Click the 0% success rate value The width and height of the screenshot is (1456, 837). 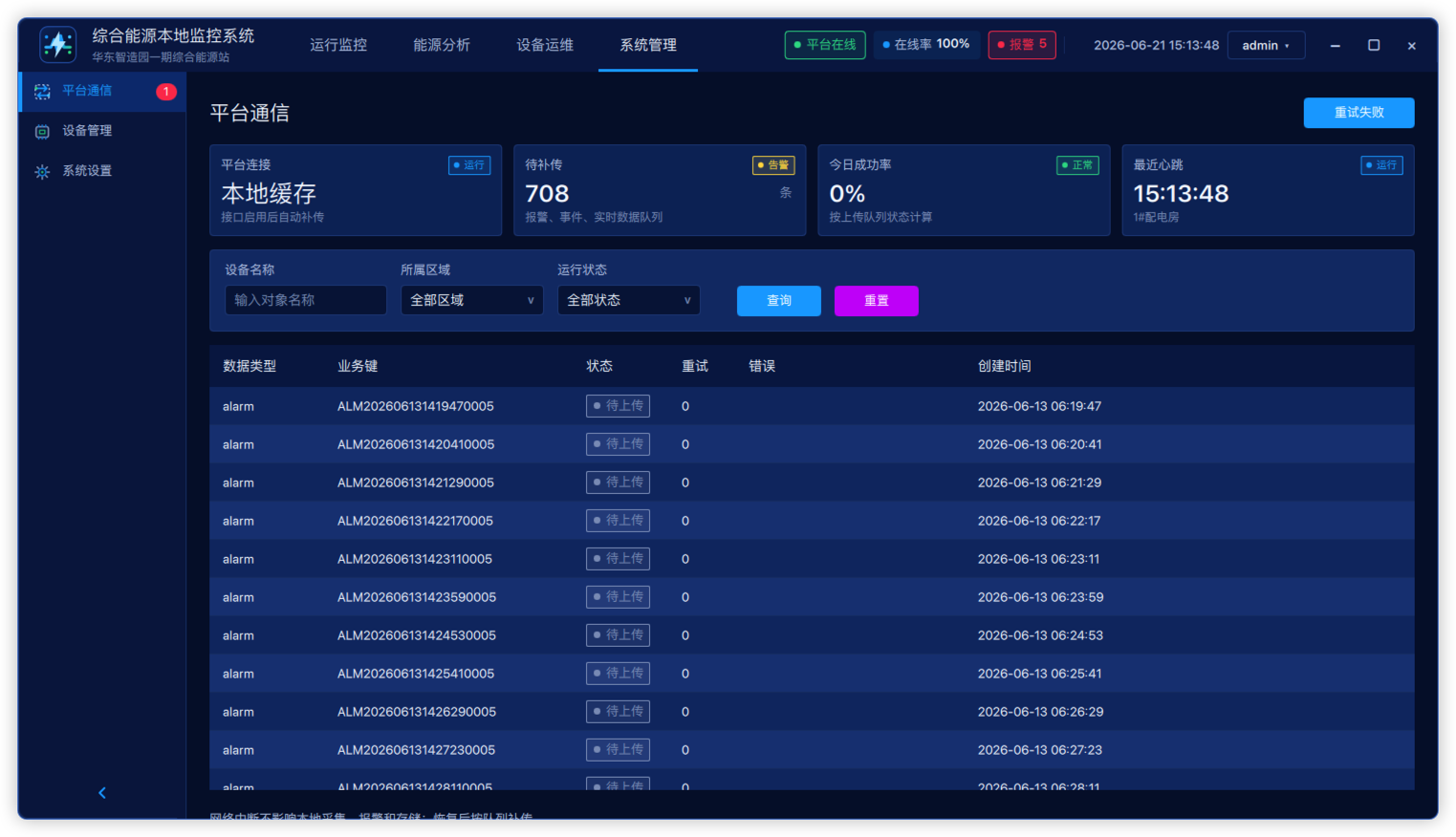coord(847,194)
